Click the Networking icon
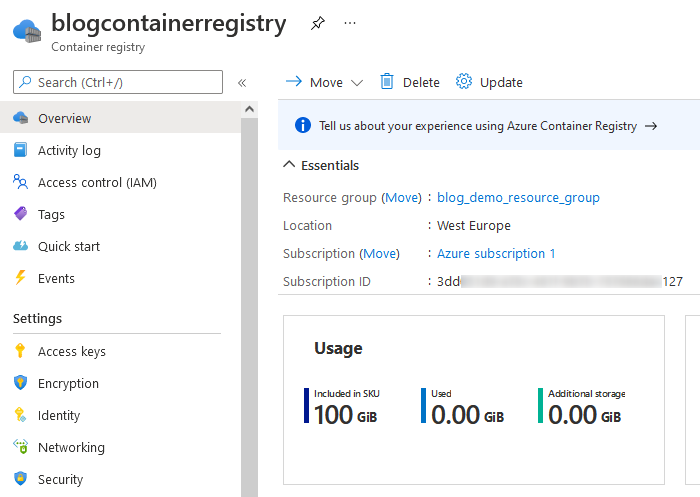 (21, 447)
